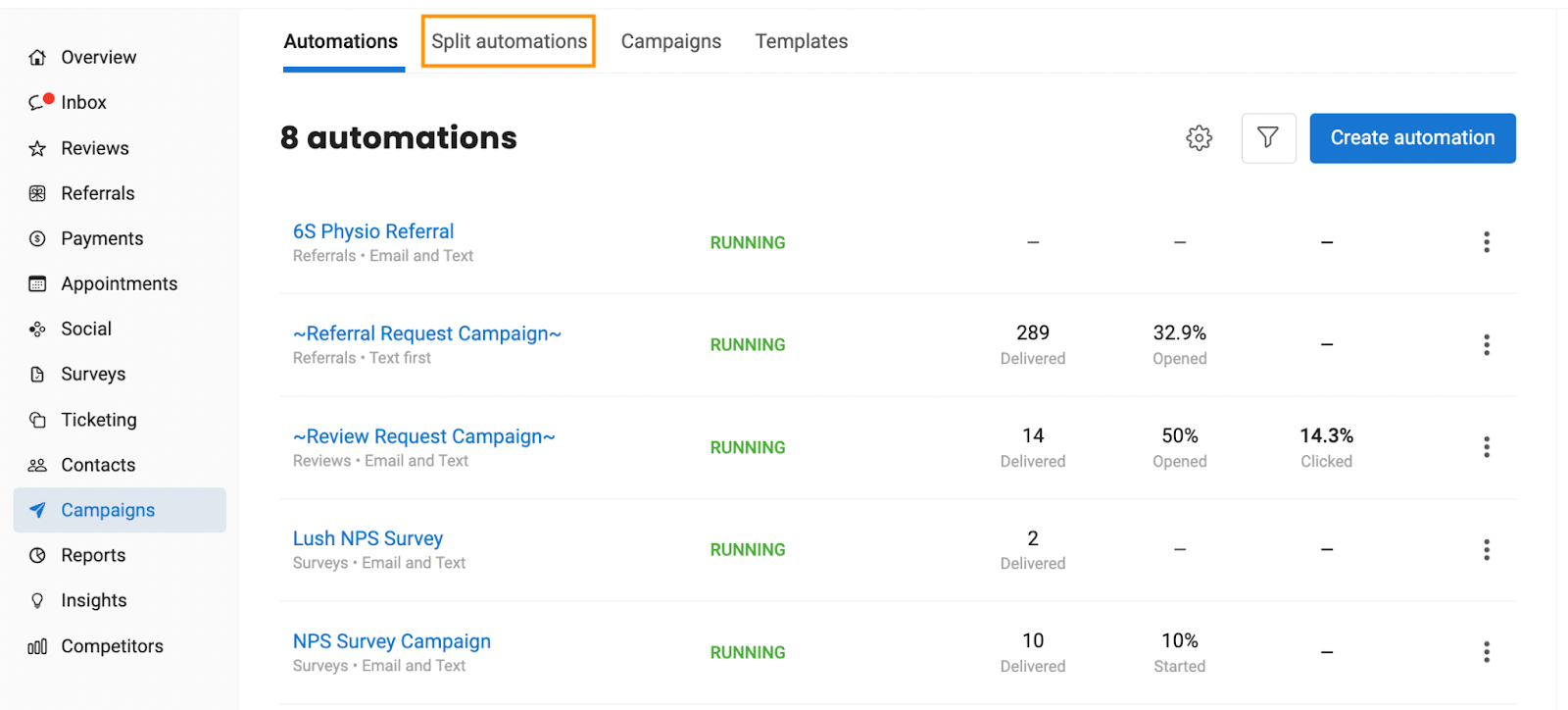1568x710 pixels.
Task: Open more options for 6S Physio Referral
Action: click(x=1486, y=242)
